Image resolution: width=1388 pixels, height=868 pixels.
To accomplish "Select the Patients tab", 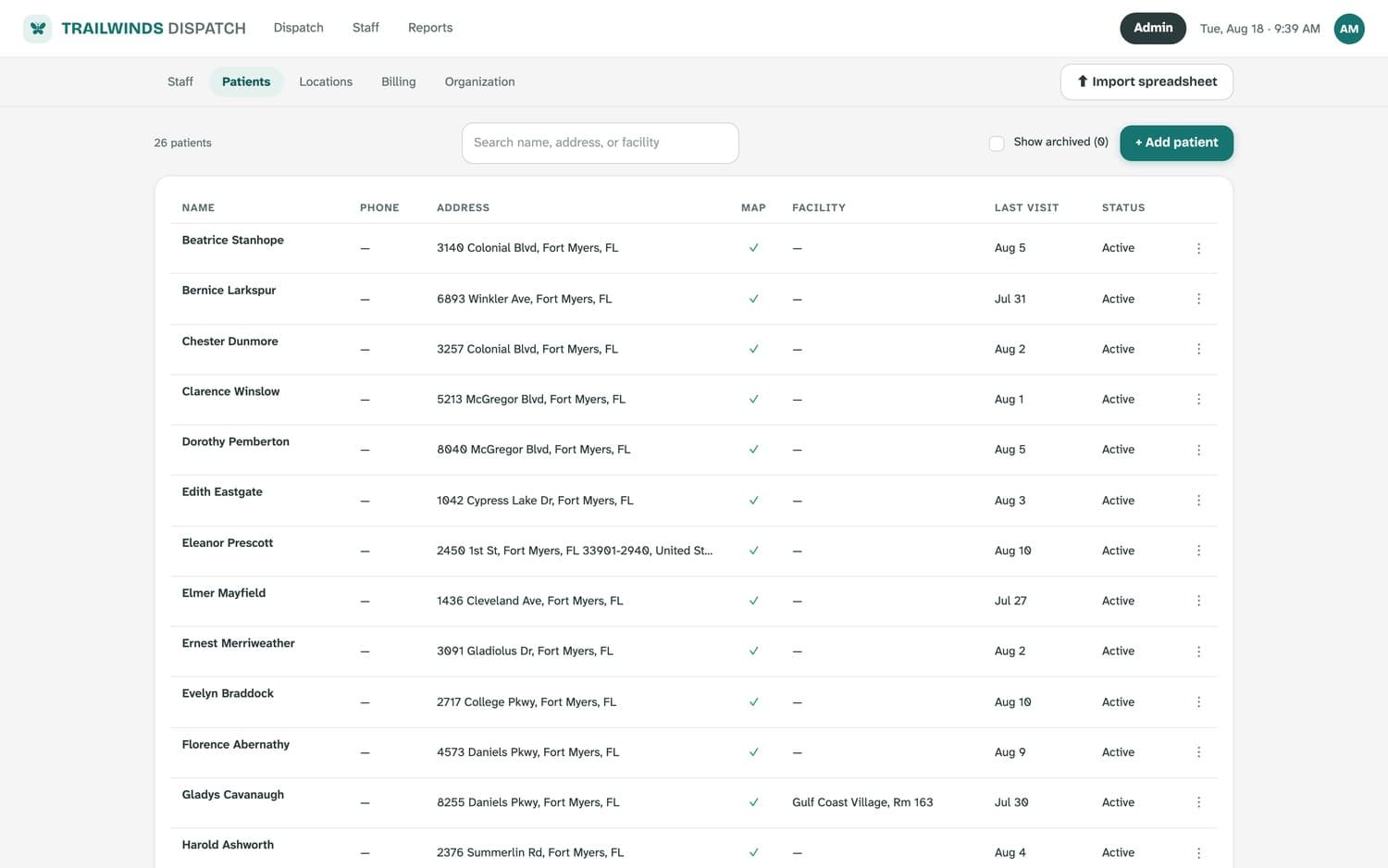I will pyautogui.click(x=246, y=81).
